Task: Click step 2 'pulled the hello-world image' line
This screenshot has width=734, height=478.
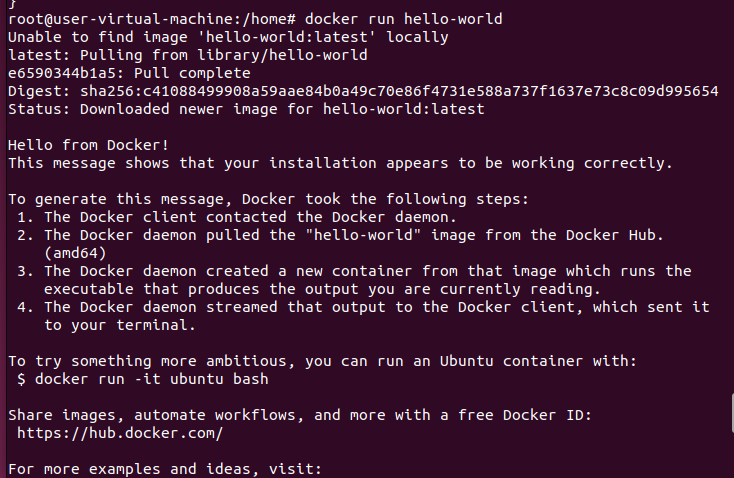Action: click(x=340, y=235)
